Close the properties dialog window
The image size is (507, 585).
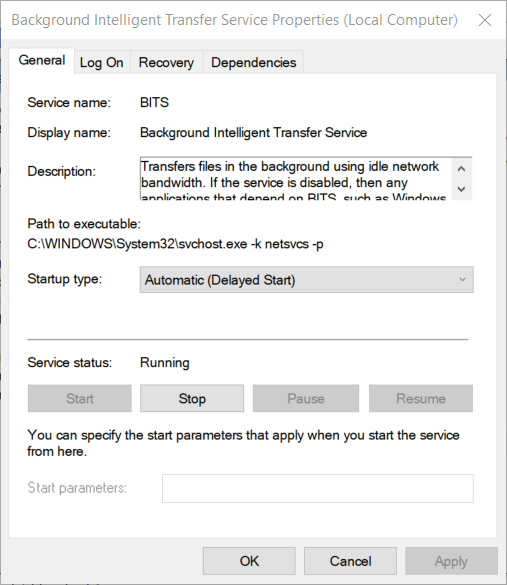point(485,20)
